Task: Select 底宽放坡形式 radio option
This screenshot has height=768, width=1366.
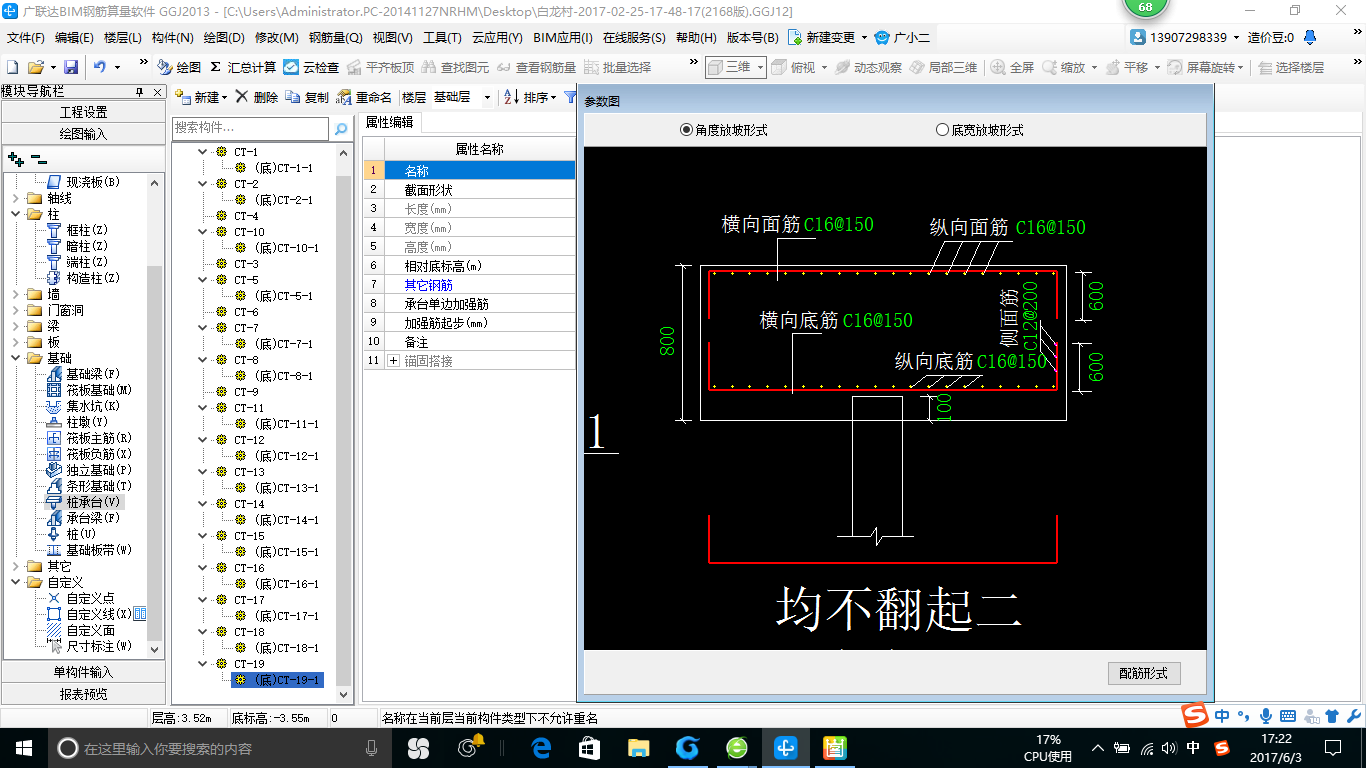Action: coord(980,130)
